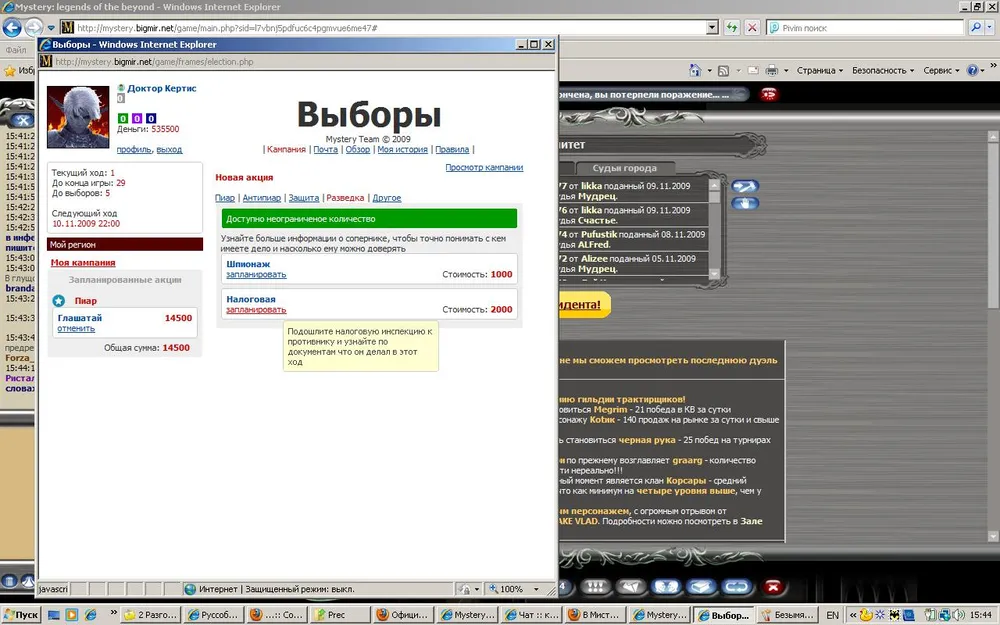Screen dimensions: 1000x625
Task: Click отменить under Глашатай action
Action: 76,328
